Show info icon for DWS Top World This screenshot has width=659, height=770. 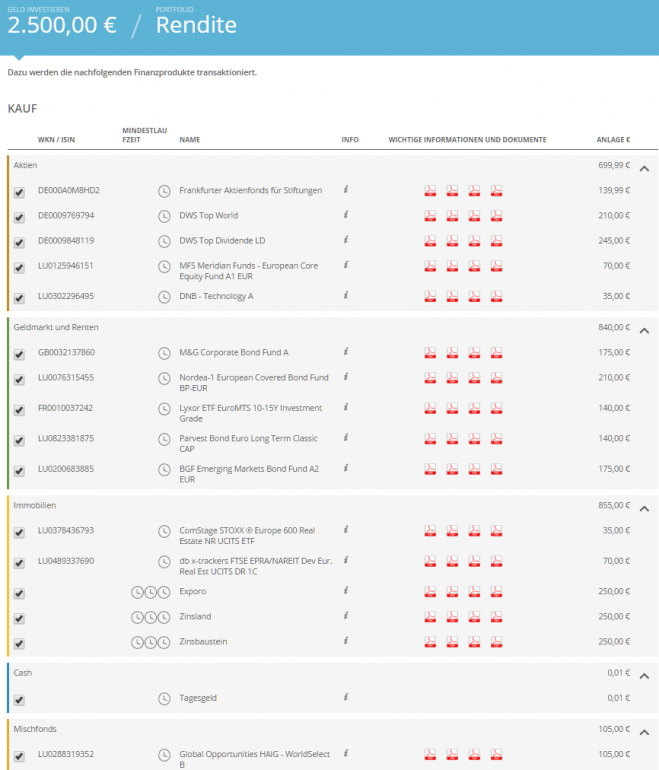346,214
